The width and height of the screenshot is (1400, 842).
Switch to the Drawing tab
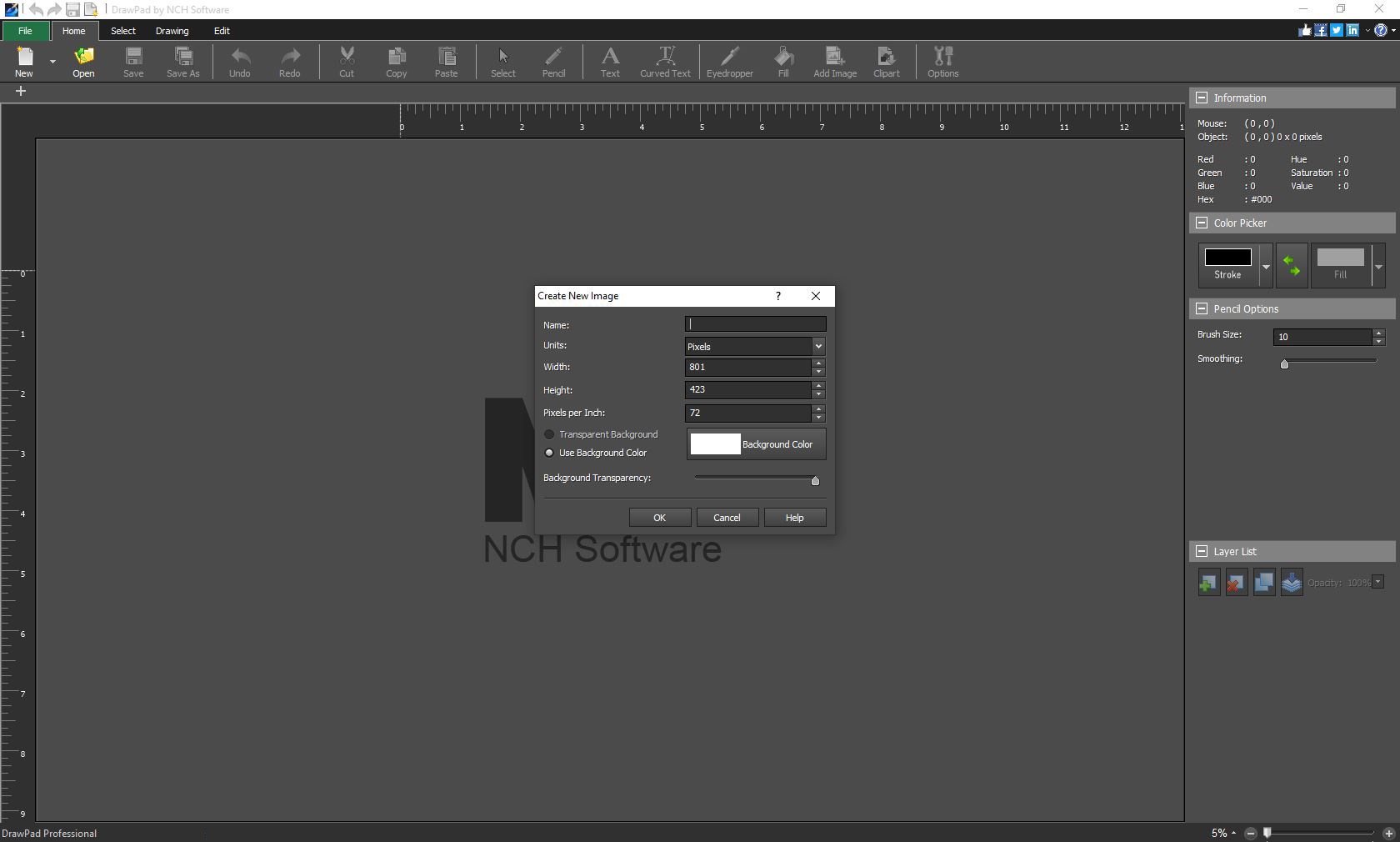click(x=172, y=31)
